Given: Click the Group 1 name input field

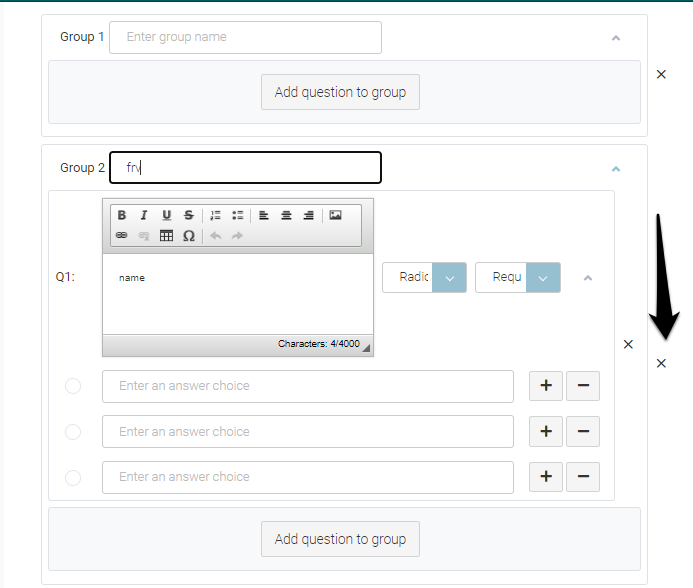Looking at the screenshot, I should [245, 37].
